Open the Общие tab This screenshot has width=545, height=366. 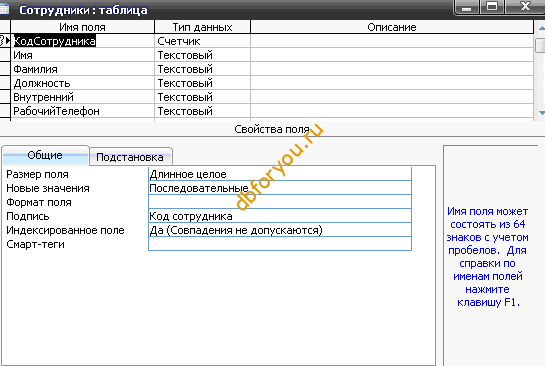tap(45, 155)
